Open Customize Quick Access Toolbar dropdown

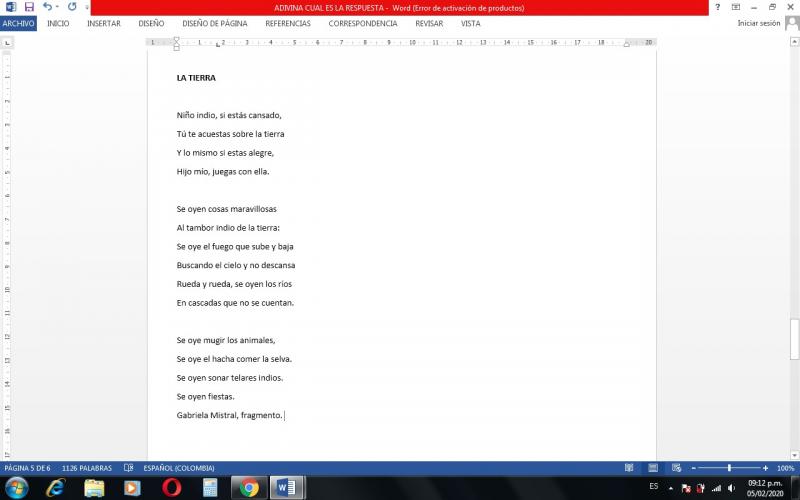[87, 8]
